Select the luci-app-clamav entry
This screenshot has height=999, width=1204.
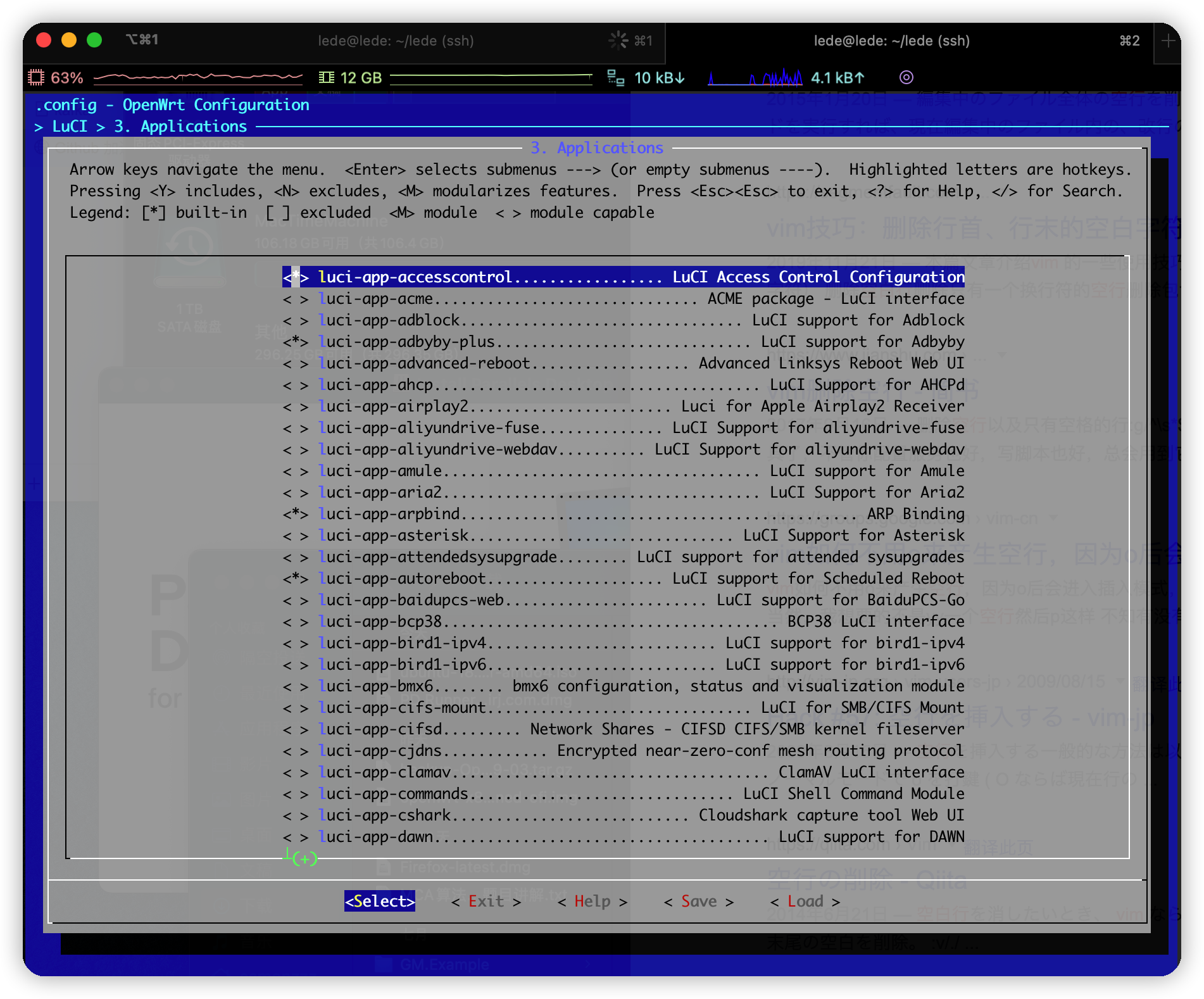pos(624,772)
